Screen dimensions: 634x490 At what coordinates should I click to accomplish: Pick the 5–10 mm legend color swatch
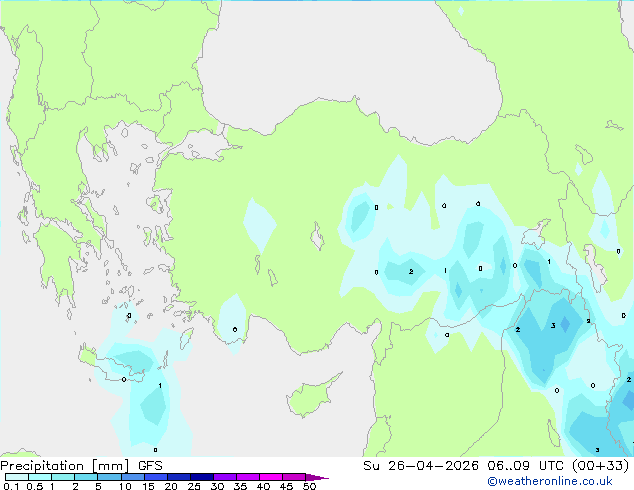pyautogui.click(x=109, y=477)
